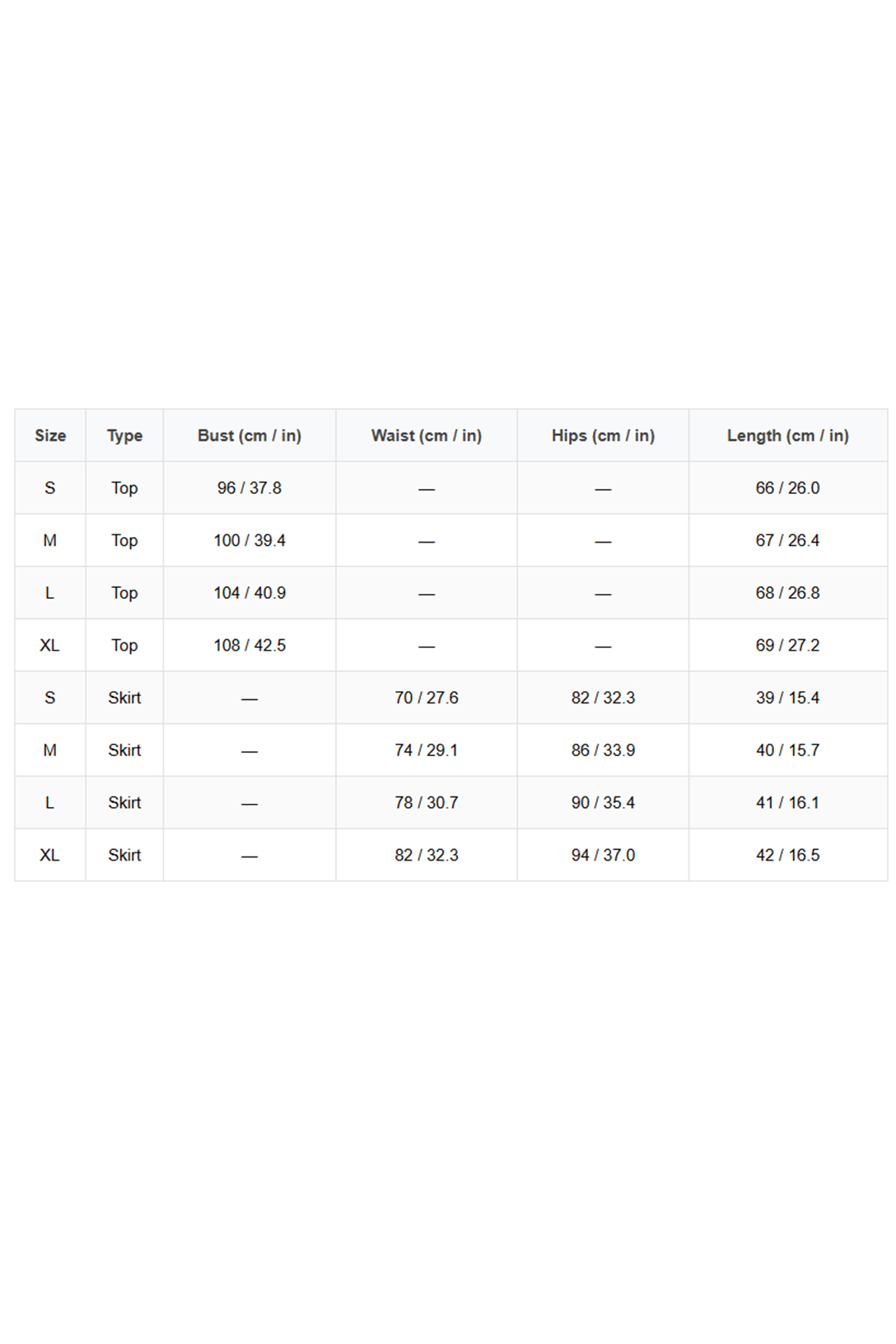
Task: Select the 86 / 33.9 hips cell
Action: [x=603, y=750]
